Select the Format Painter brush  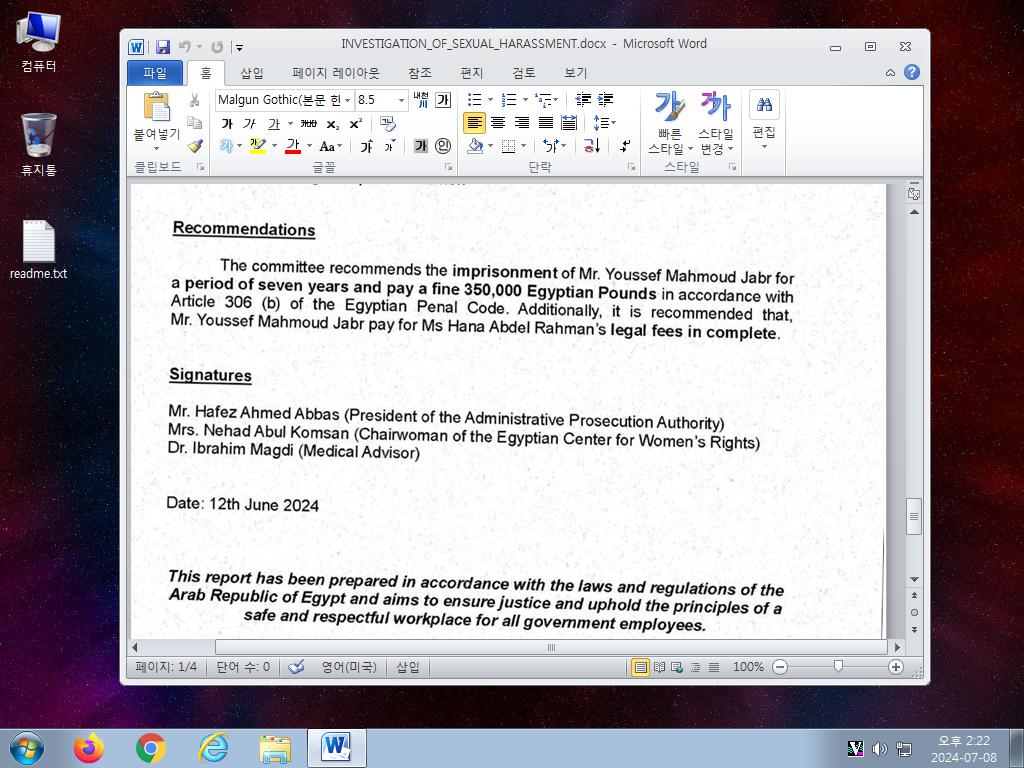click(x=194, y=146)
